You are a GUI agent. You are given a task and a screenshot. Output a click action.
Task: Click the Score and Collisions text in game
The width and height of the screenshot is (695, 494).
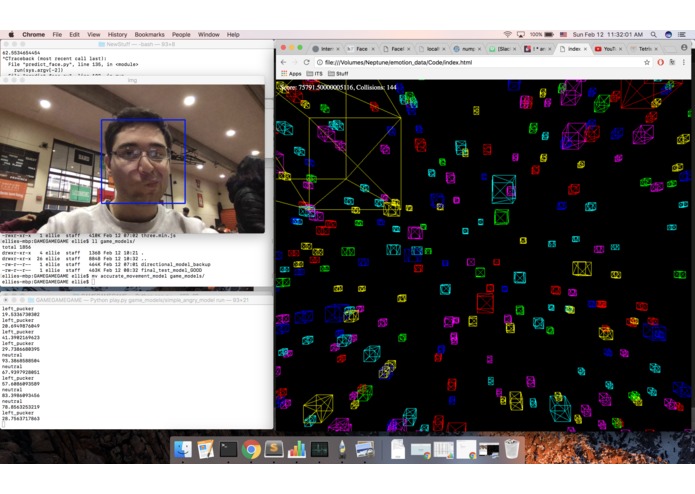[x=339, y=87]
